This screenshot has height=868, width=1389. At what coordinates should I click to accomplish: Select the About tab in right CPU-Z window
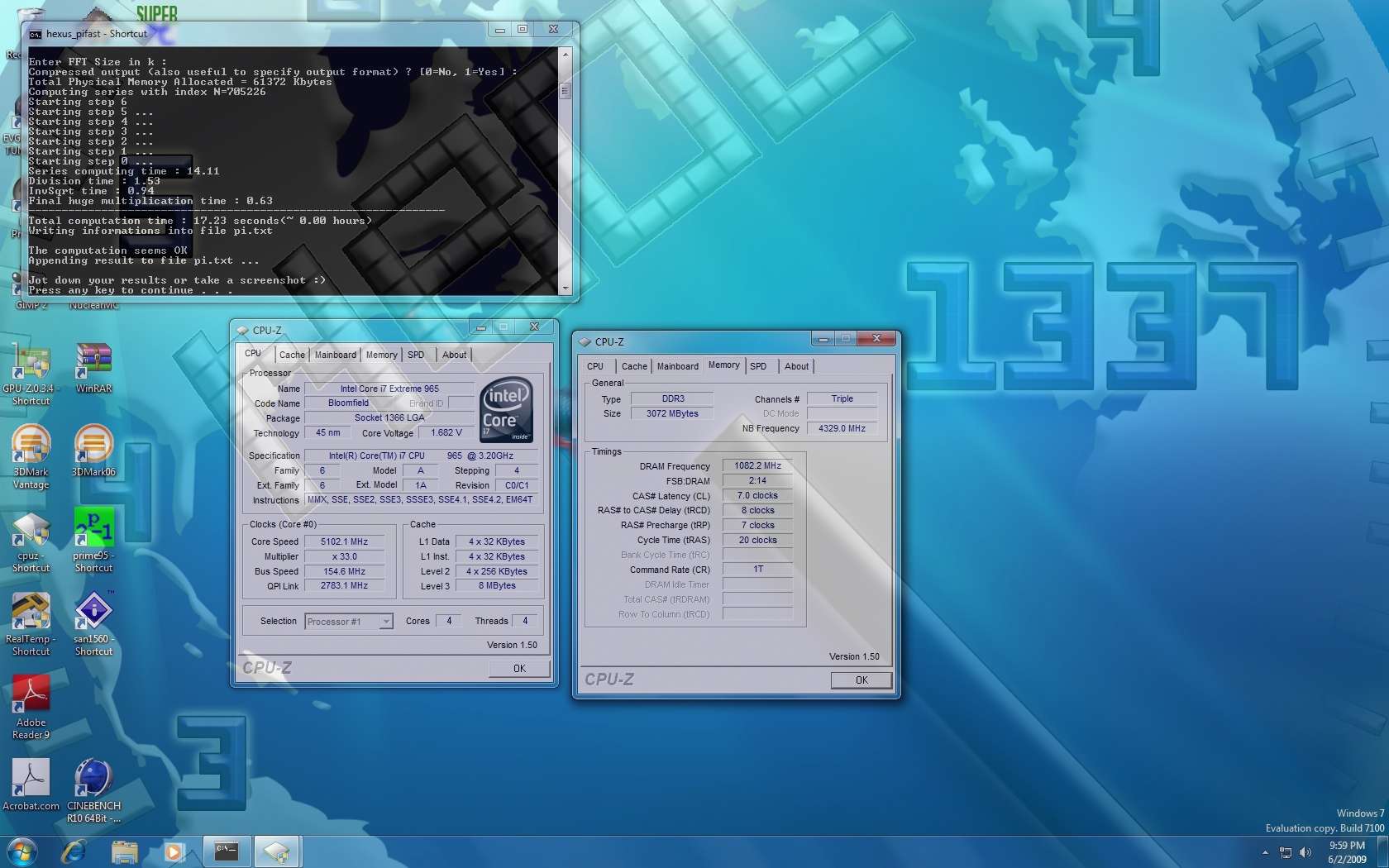pyautogui.click(x=797, y=366)
